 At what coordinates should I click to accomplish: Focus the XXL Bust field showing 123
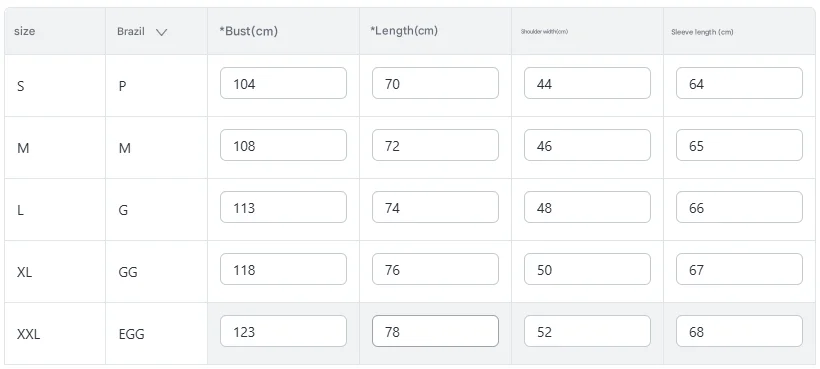tap(283, 331)
